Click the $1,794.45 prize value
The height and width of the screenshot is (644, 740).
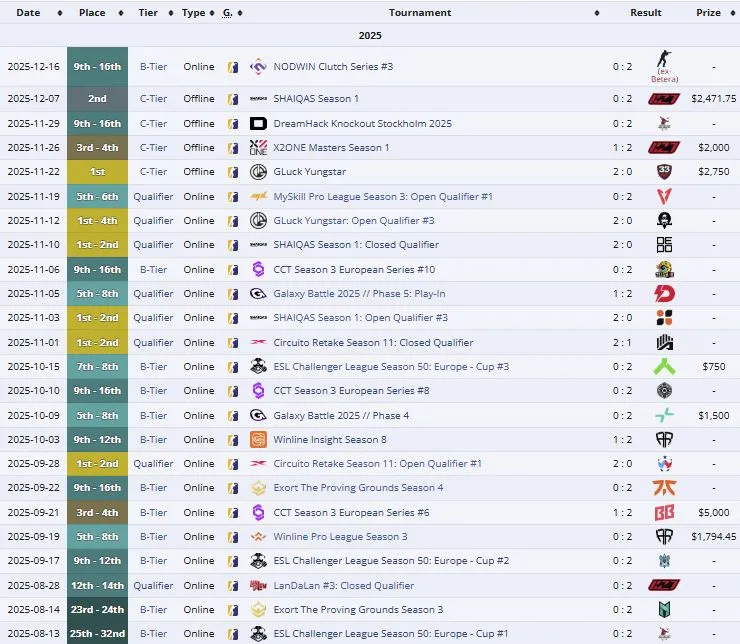tap(714, 536)
